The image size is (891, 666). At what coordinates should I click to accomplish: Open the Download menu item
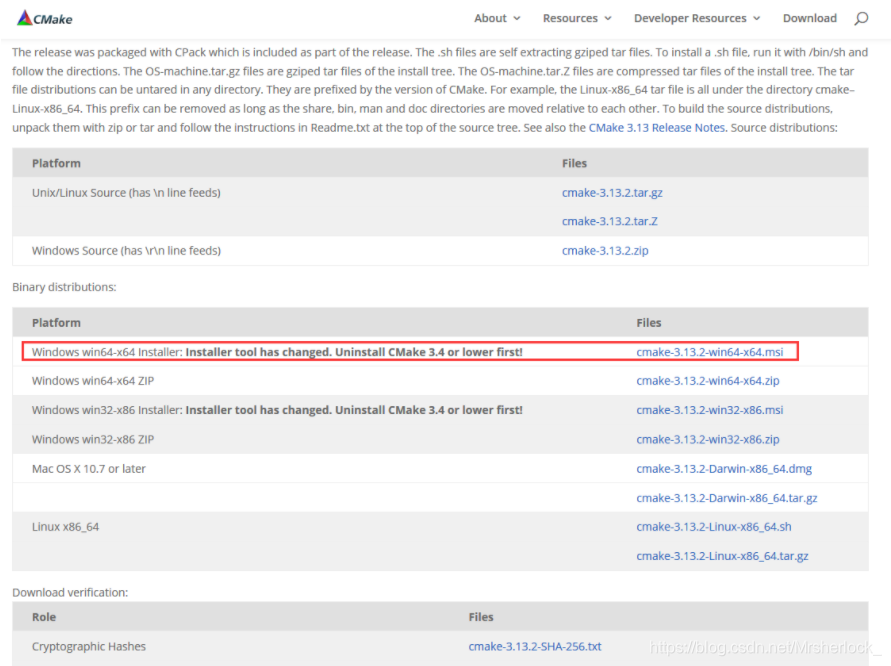[809, 18]
